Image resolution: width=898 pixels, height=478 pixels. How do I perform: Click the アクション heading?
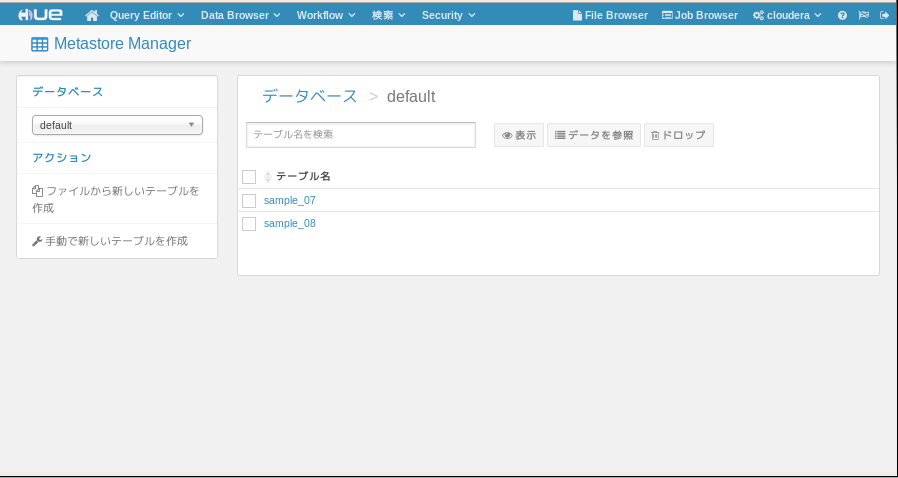pyautogui.click(x=62, y=157)
